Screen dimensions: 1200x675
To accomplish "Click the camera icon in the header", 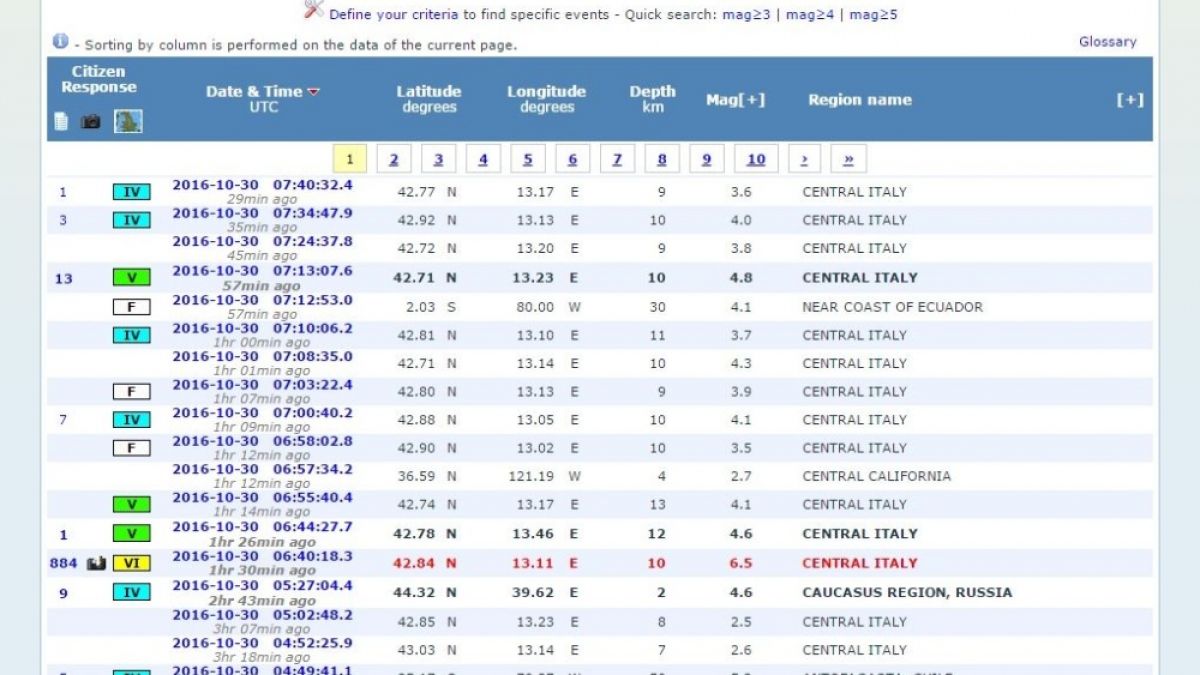I will (x=91, y=122).
